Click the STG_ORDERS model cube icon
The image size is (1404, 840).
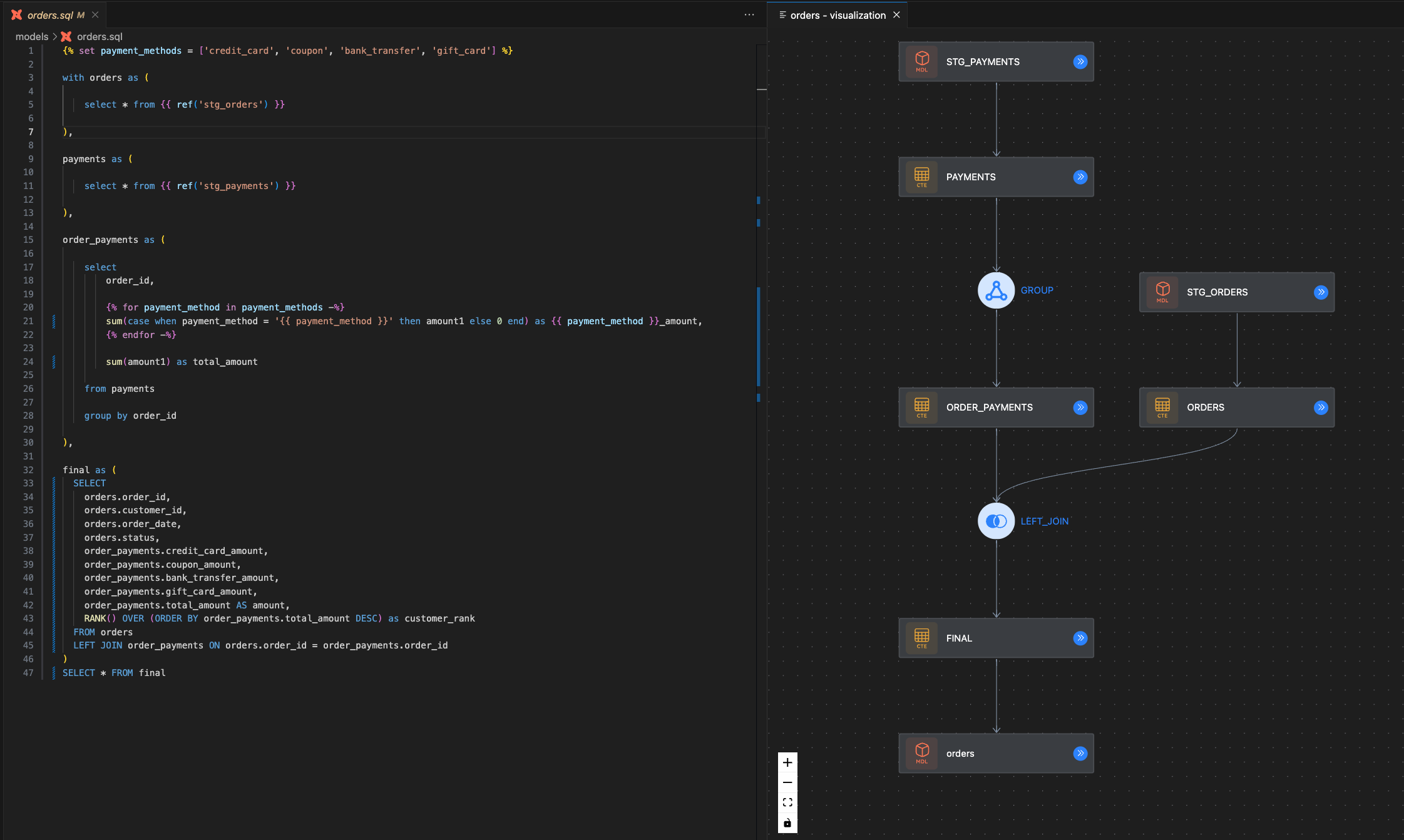coord(1162,292)
